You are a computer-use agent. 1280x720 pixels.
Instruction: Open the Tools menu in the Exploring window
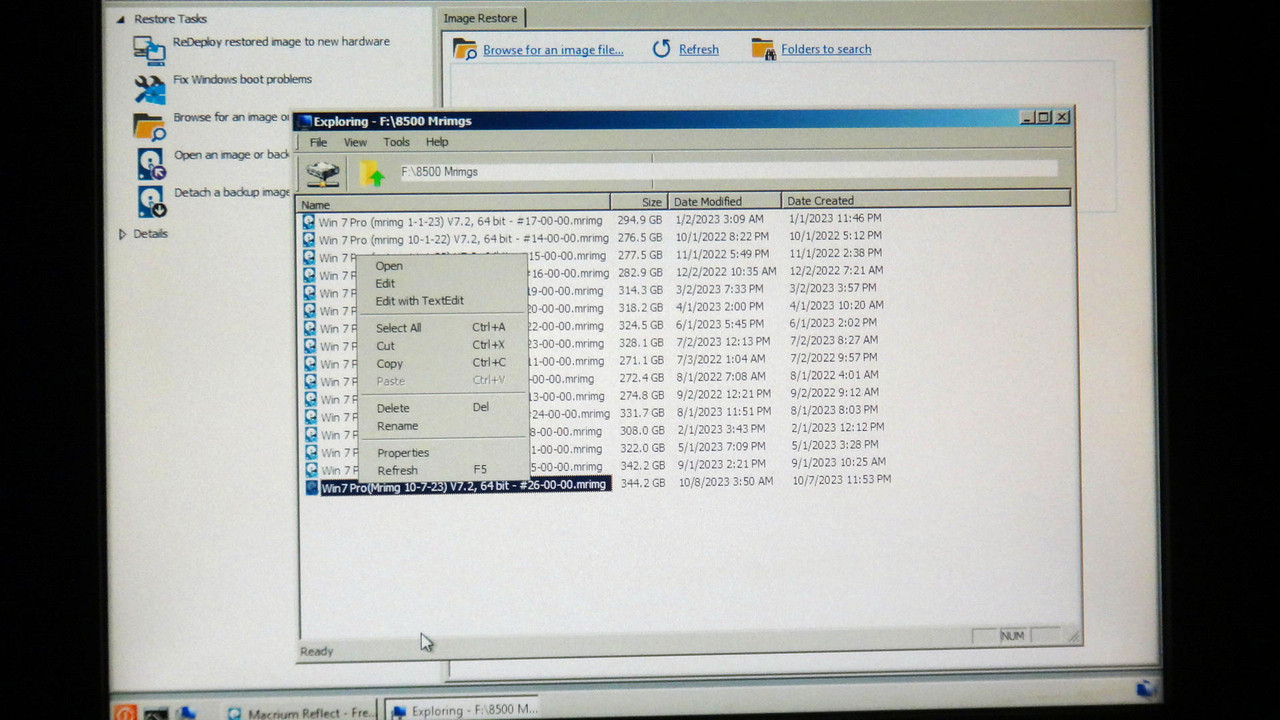tap(396, 142)
